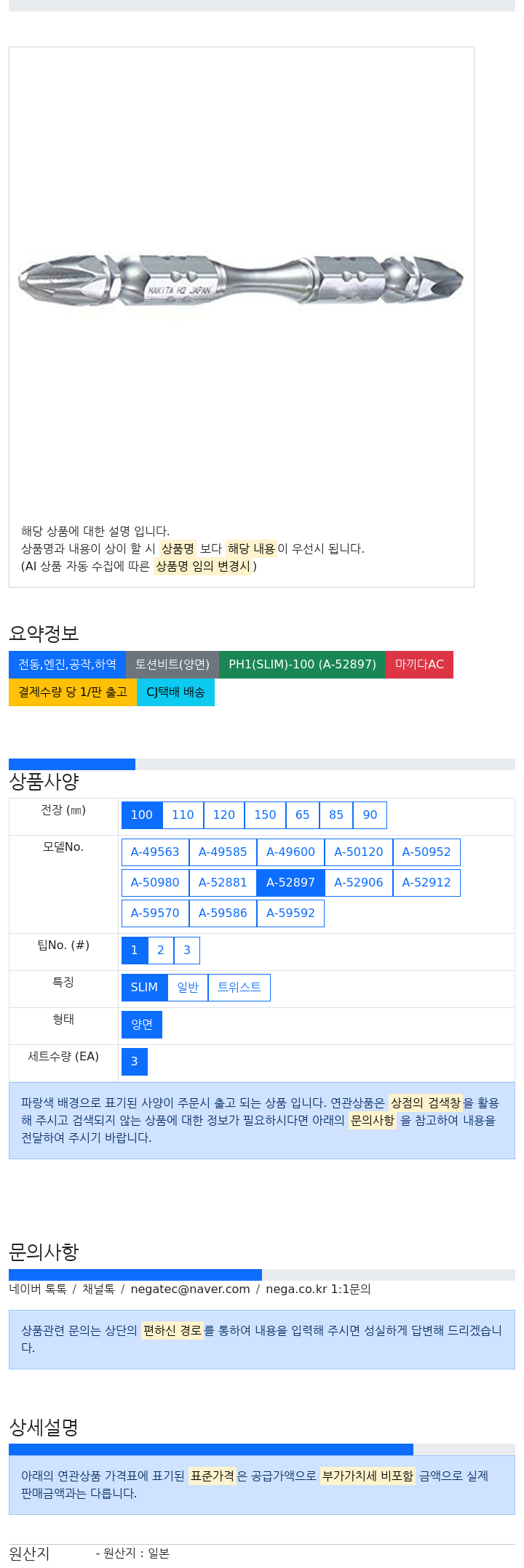524x1568 pixels.
Task: Click the yellow 결제수량 당 1/판 출고 tag
Action: tap(73, 692)
